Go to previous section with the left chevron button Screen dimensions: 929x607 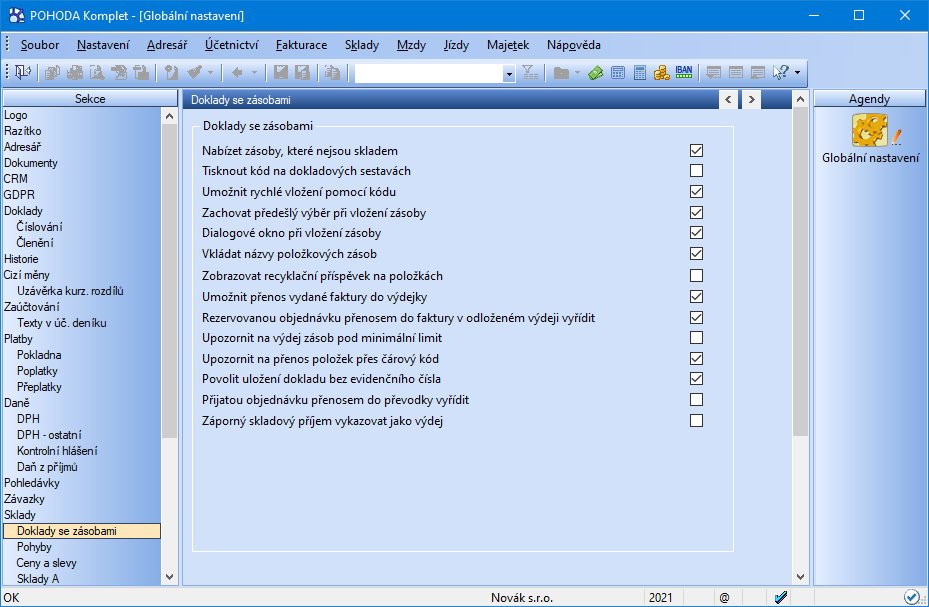[x=728, y=99]
